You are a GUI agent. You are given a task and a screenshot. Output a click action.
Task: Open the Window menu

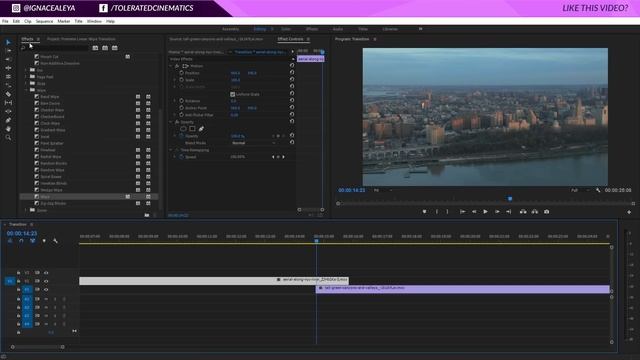[94, 21]
